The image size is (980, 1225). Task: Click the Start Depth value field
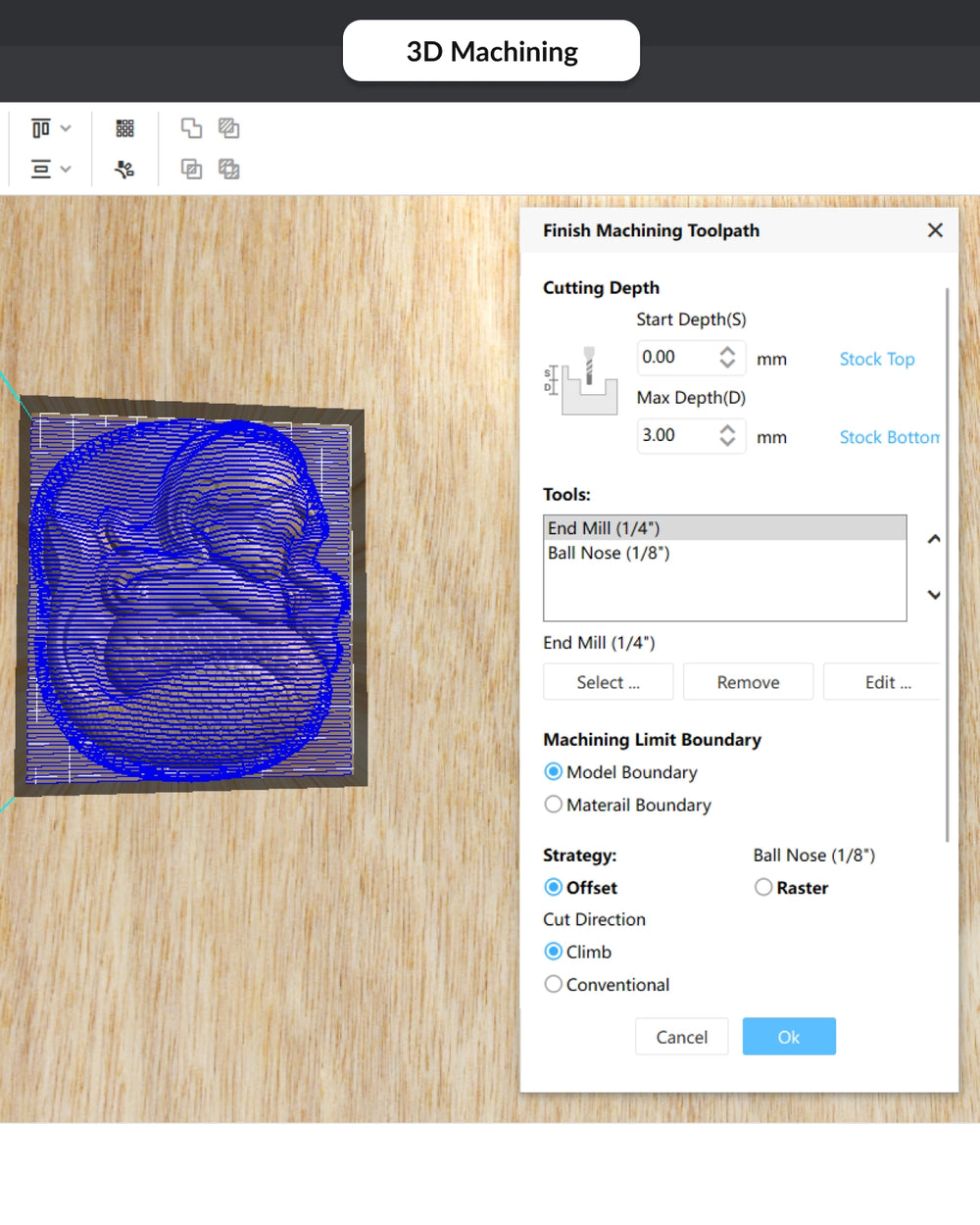click(x=678, y=358)
